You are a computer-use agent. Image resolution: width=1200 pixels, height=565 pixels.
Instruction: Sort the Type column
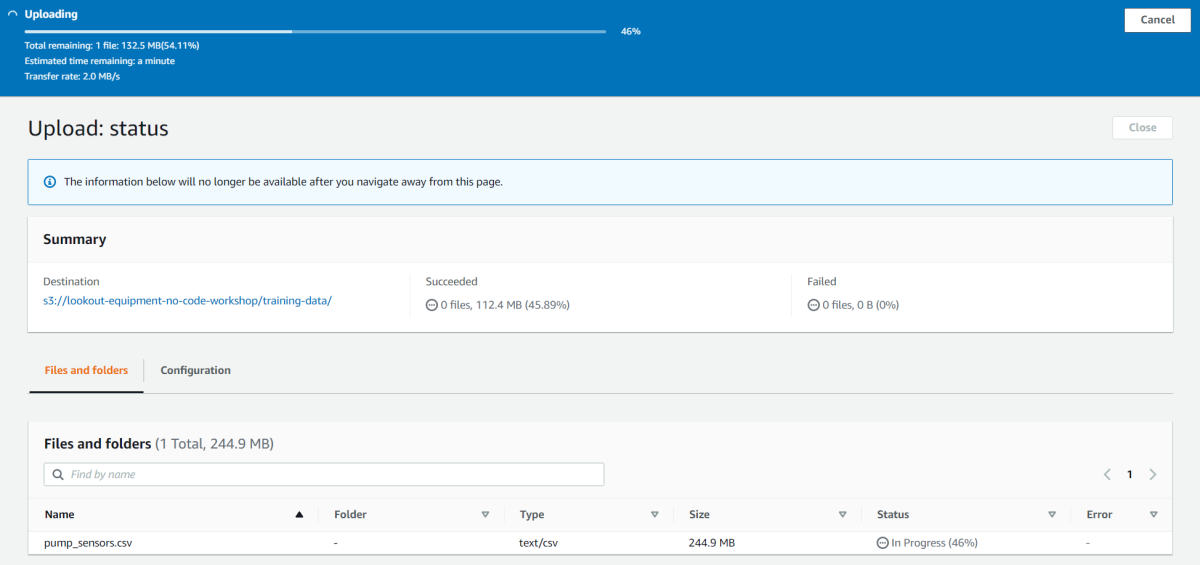(x=655, y=515)
